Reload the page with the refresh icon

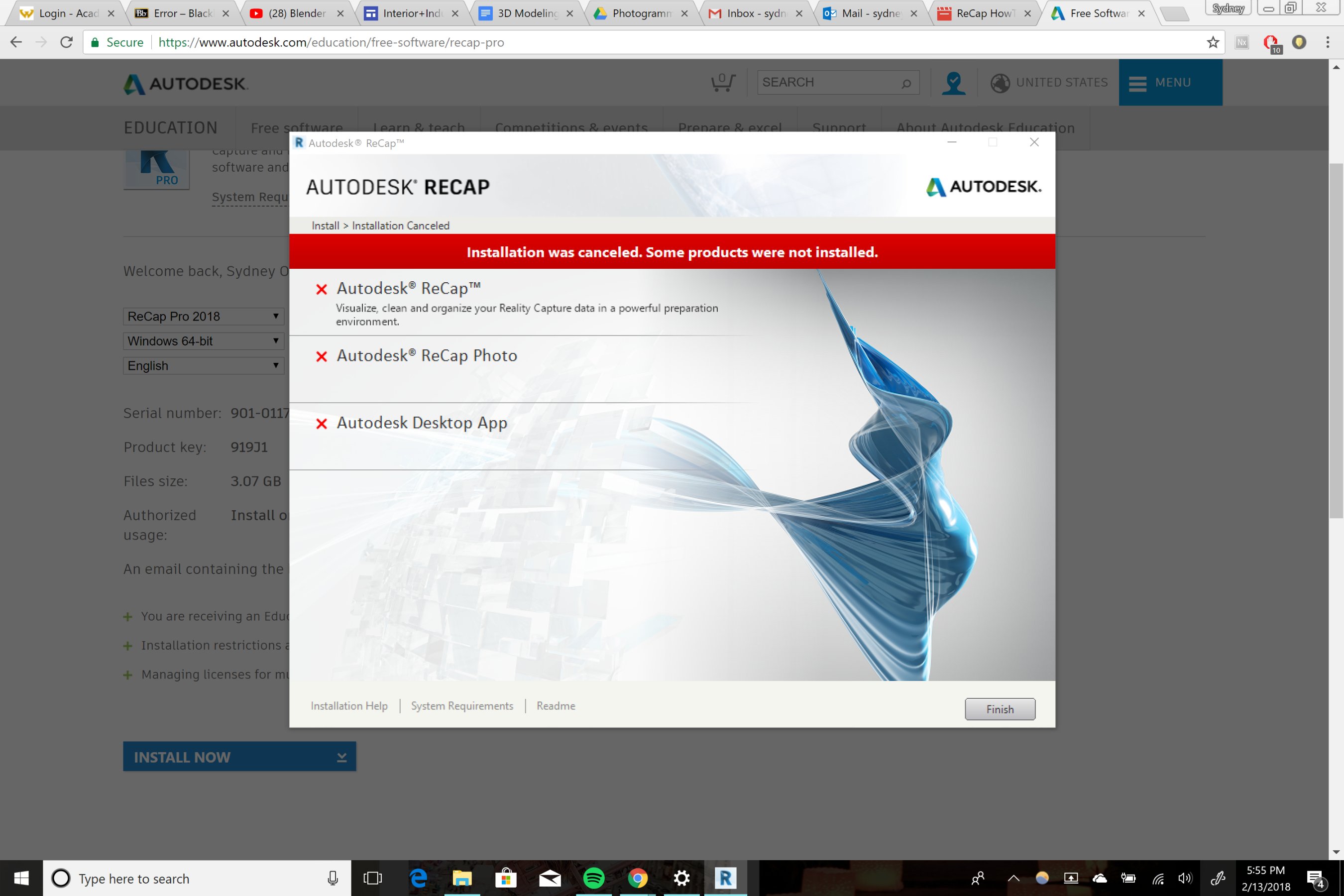[66, 42]
